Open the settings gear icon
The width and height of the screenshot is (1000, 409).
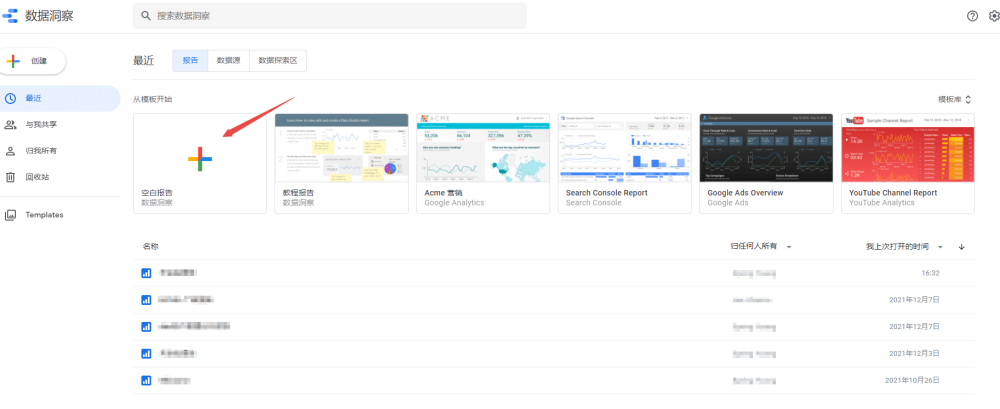point(993,16)
